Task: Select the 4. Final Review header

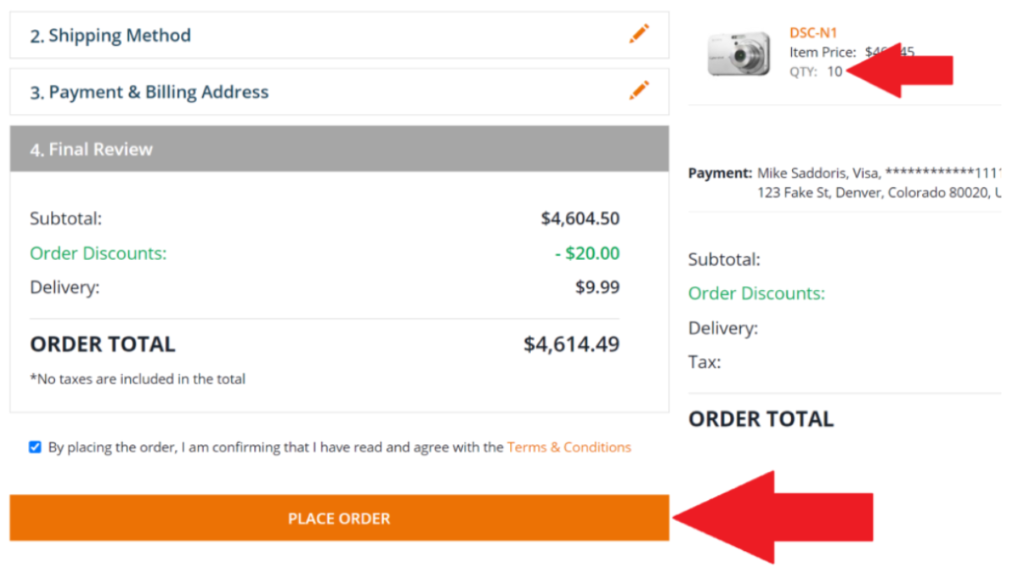Action: (339, 149)
